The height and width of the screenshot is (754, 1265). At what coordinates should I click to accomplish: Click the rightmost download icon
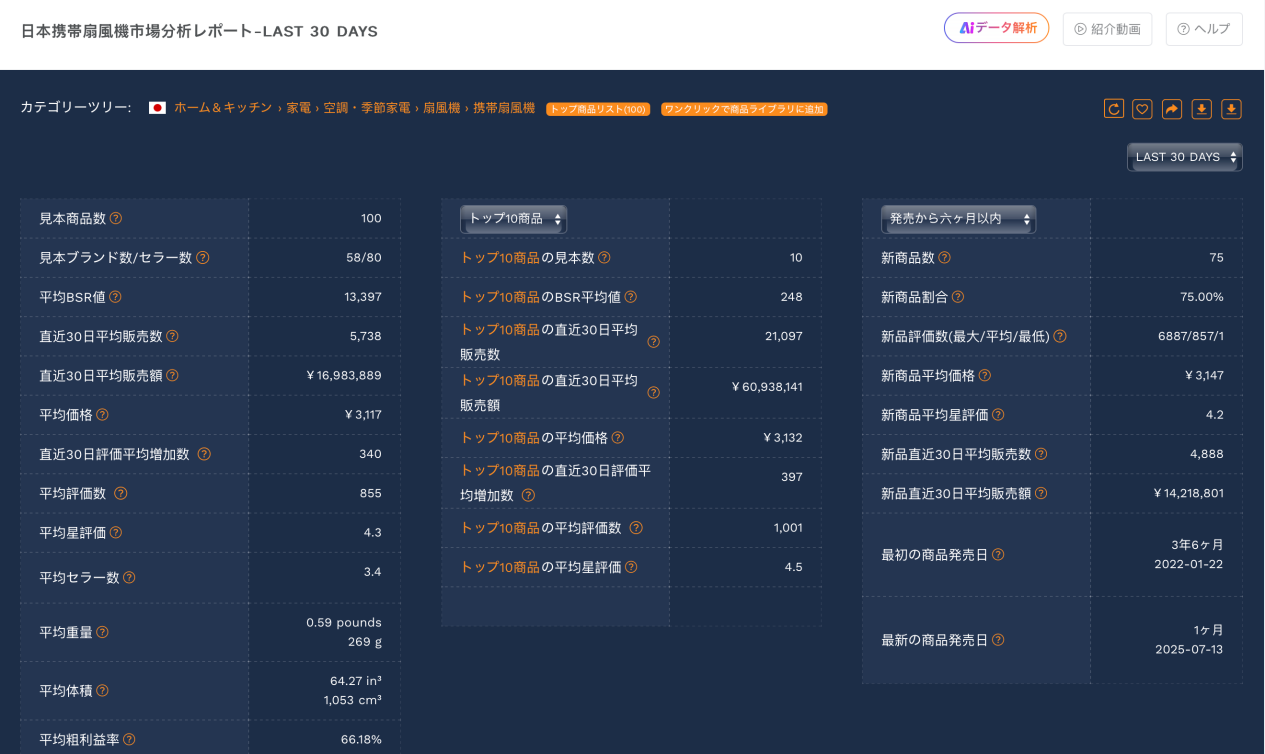tap(1231, 109)
